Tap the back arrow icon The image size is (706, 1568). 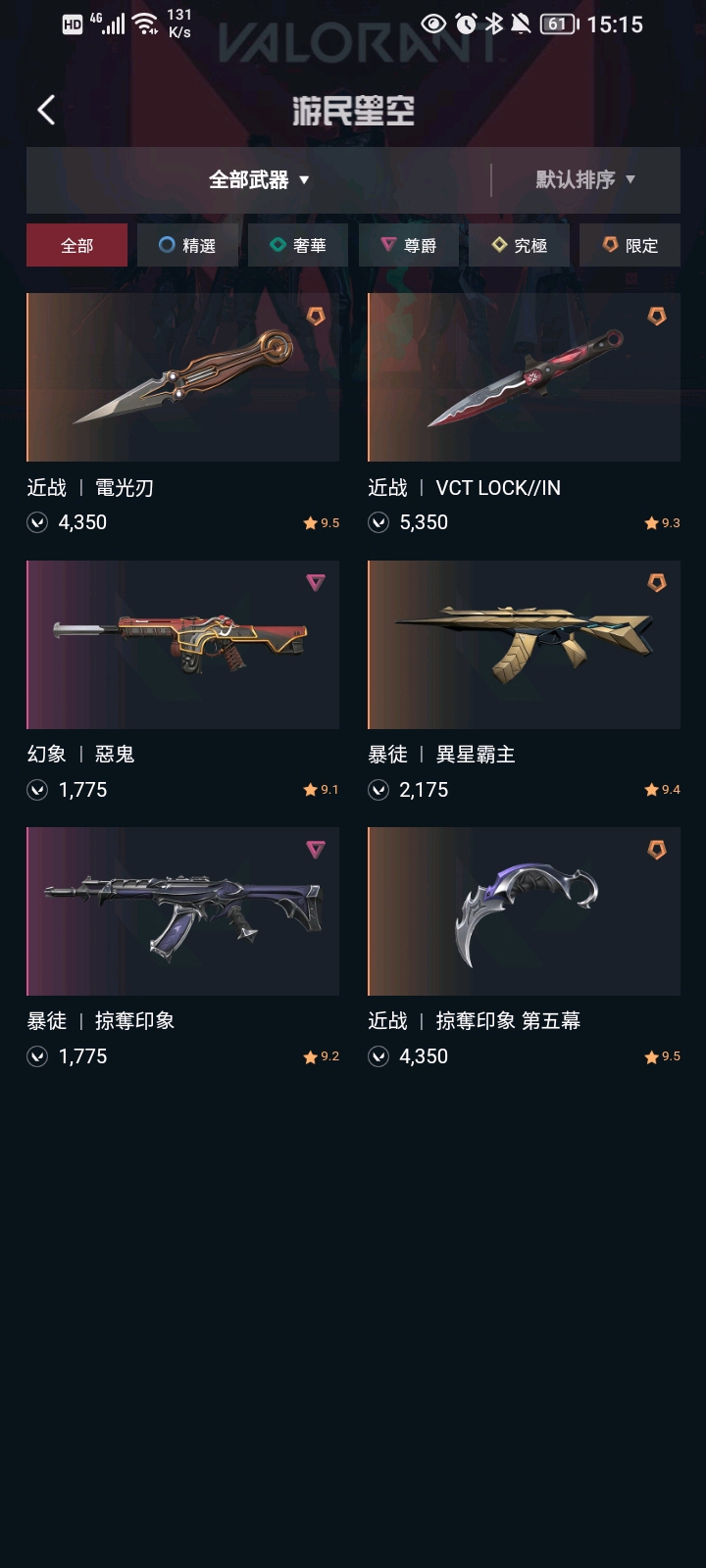(46, 110)
